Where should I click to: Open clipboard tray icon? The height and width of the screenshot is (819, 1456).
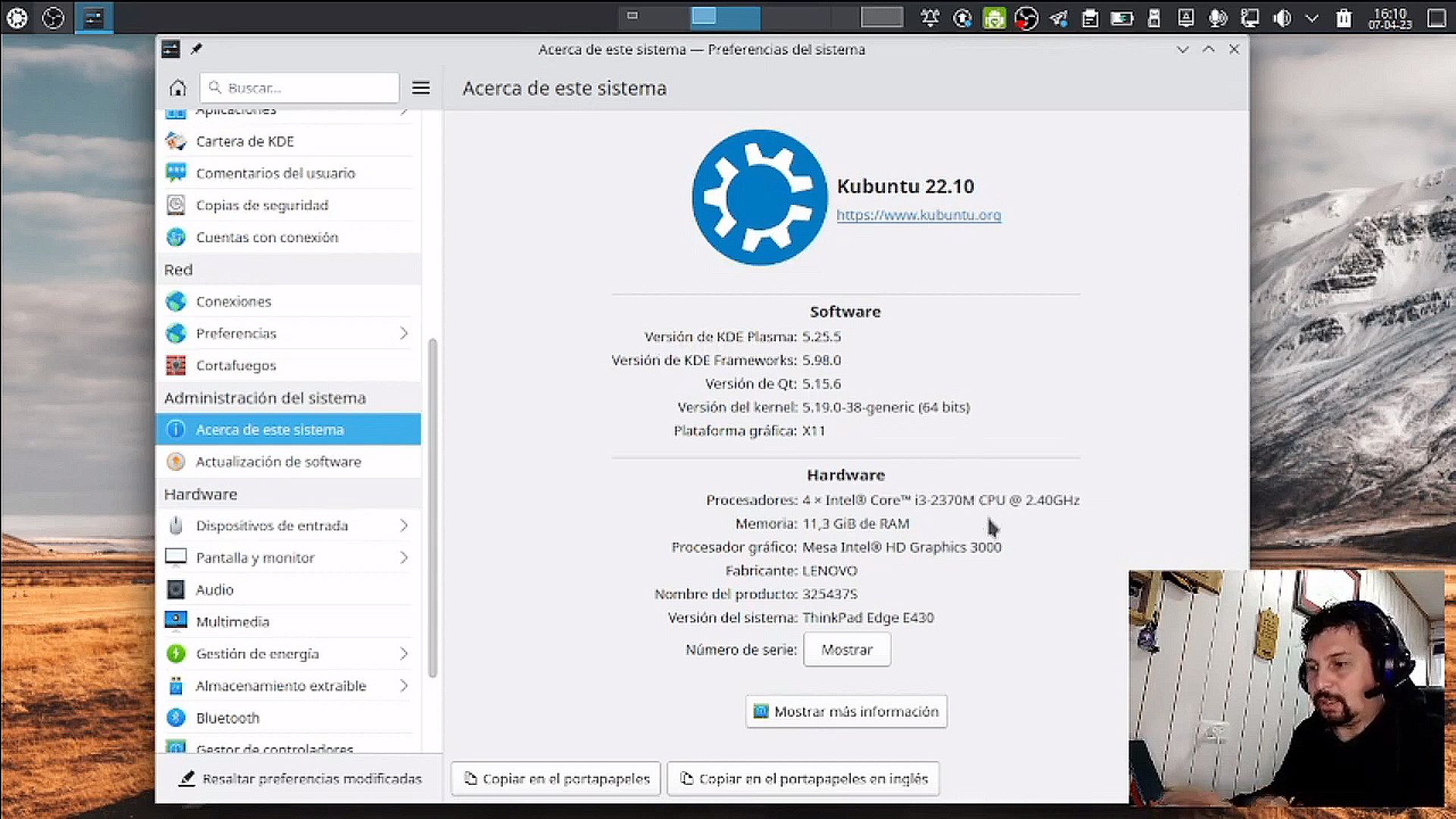tap(1090, 17)
